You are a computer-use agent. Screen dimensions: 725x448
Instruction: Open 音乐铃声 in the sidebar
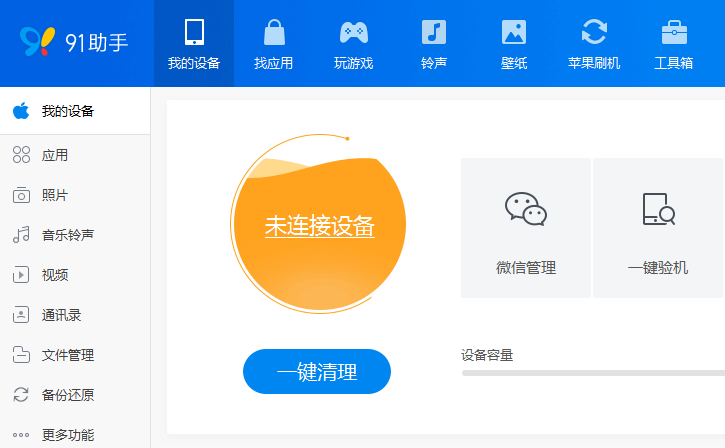(68, 235)
